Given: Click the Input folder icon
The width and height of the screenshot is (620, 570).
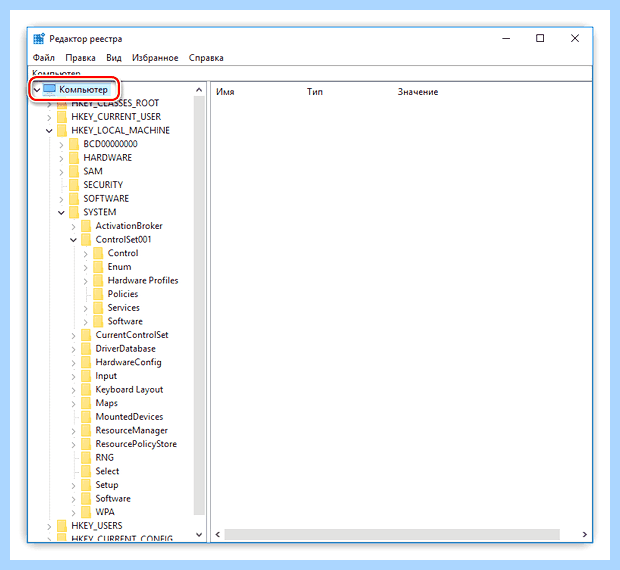Looking at the screenshot, I should point(86,376).
